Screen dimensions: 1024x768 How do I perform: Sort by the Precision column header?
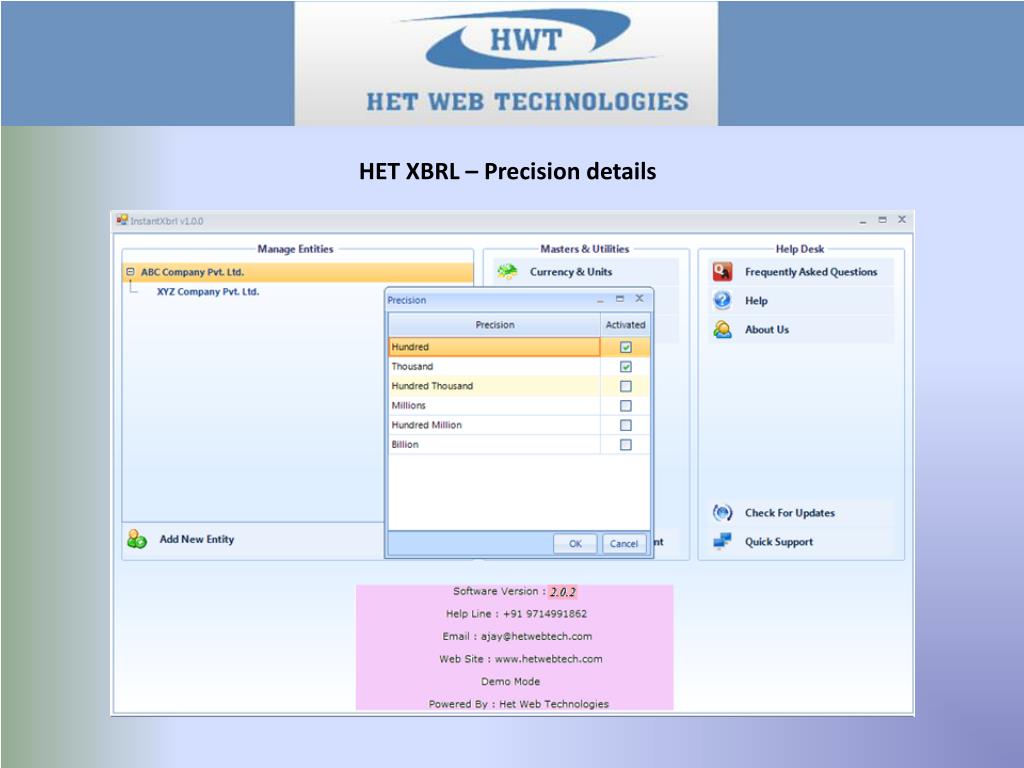[494, 325]
